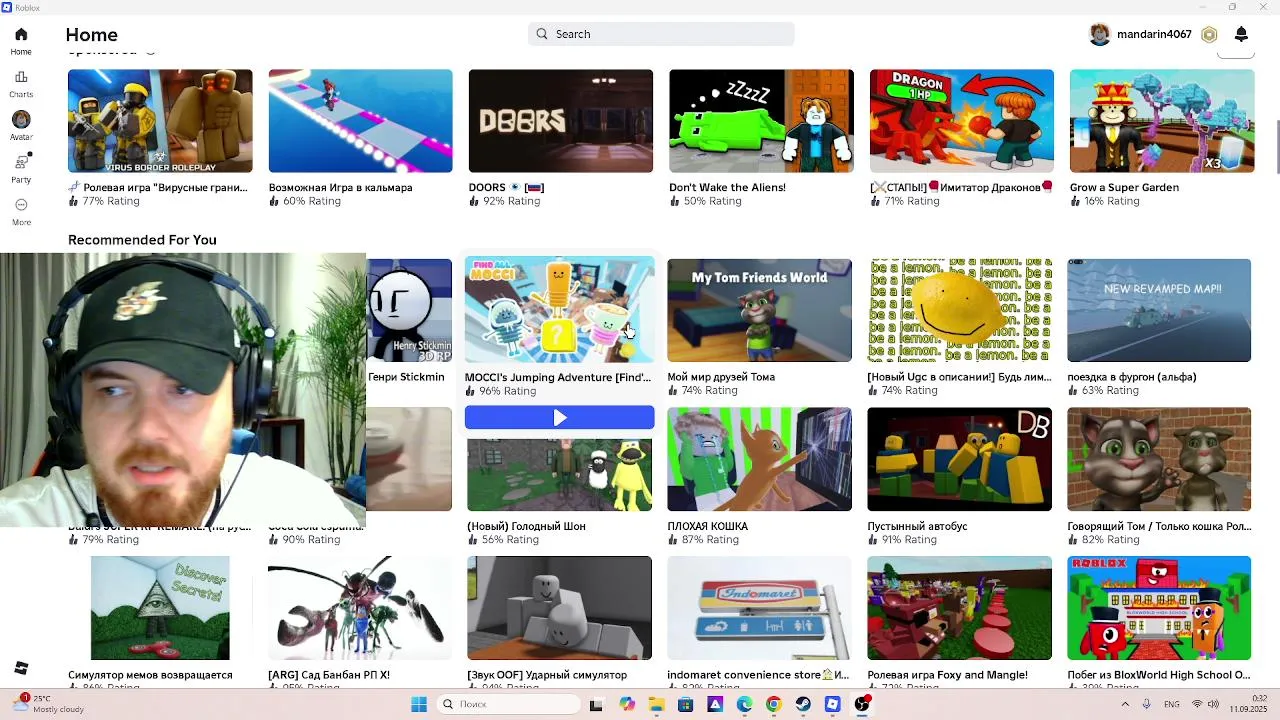This screenshot has width=1280, height=720.
Task: Open the Пустынный автобус thumbnail
Action: (959, 459)
